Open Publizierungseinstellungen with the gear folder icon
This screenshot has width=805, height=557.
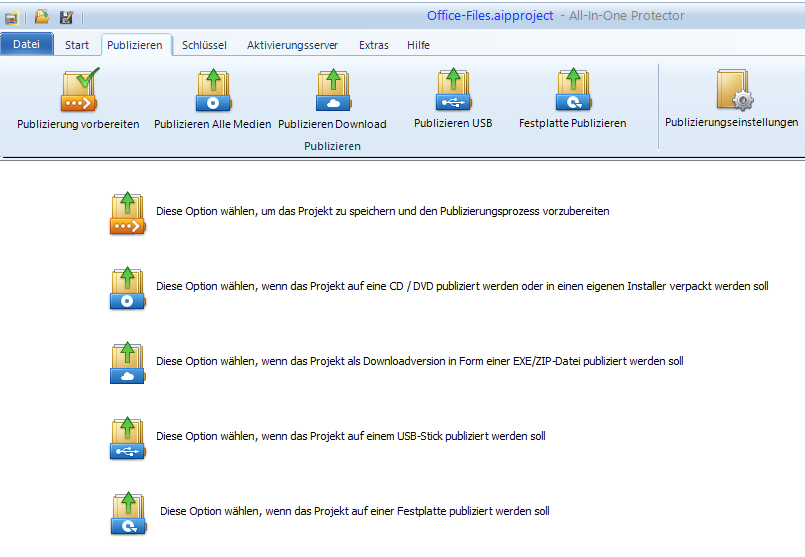(732, 92)
